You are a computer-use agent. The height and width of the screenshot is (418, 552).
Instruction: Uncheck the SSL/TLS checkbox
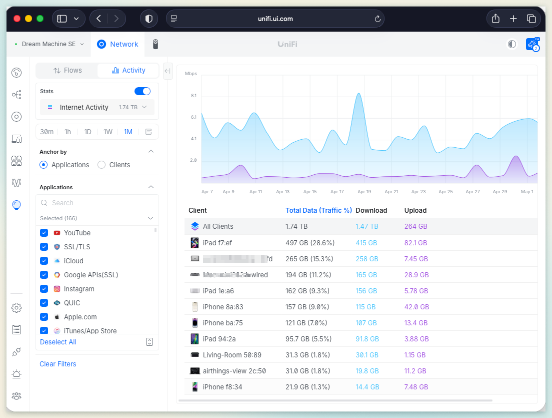(44, 247)
